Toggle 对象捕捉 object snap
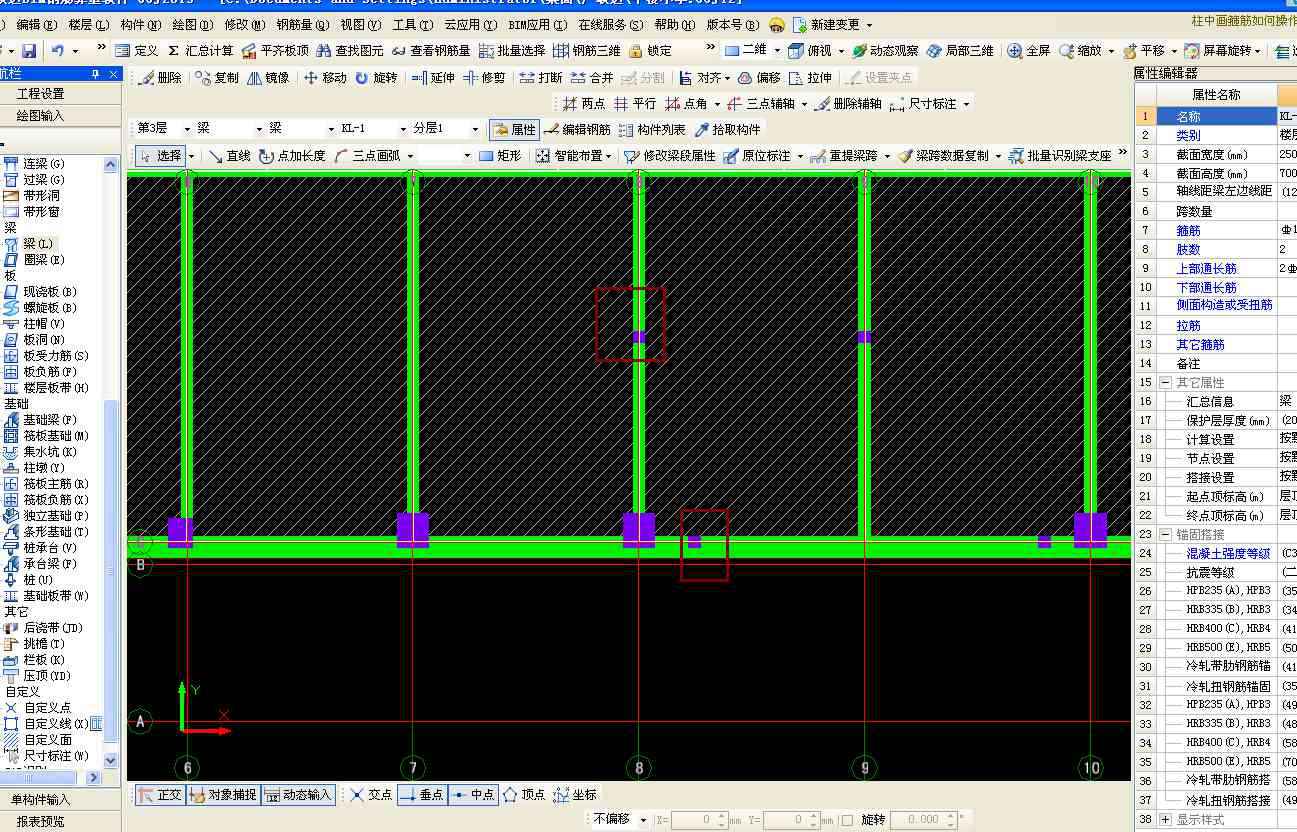Viewport: 1297px width, 832px height. pyautogui.click(x=223, y=795)
